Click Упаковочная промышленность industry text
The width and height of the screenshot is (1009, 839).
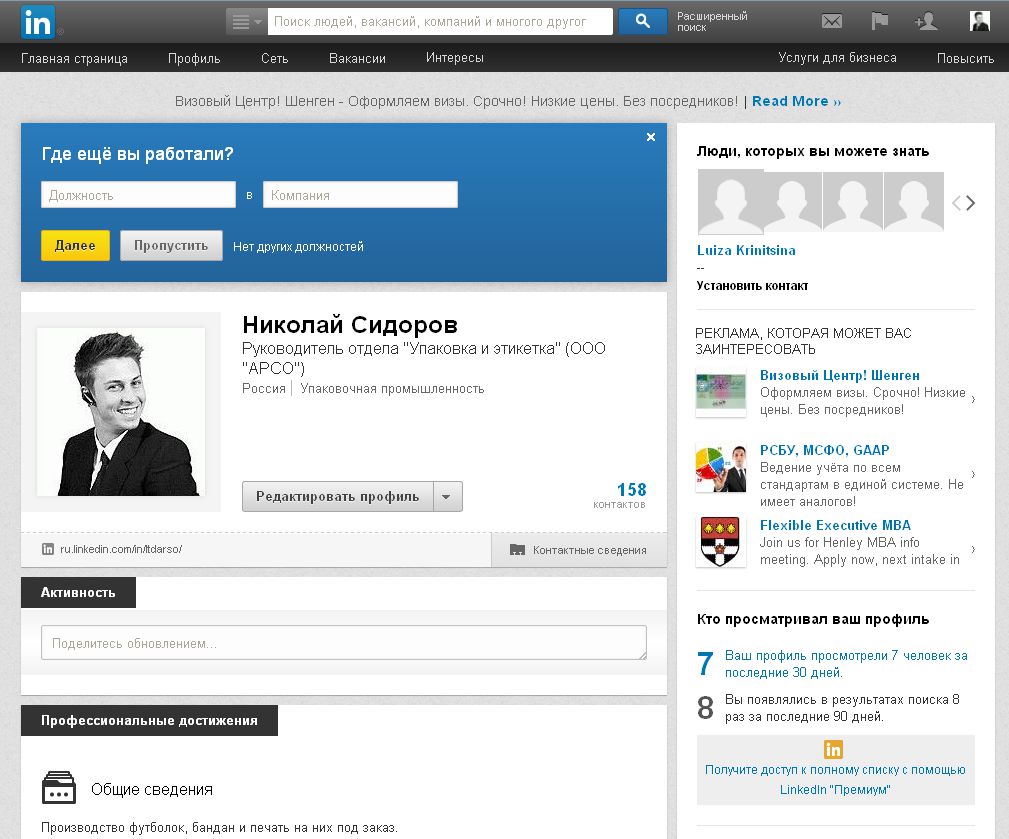point(392,389)
